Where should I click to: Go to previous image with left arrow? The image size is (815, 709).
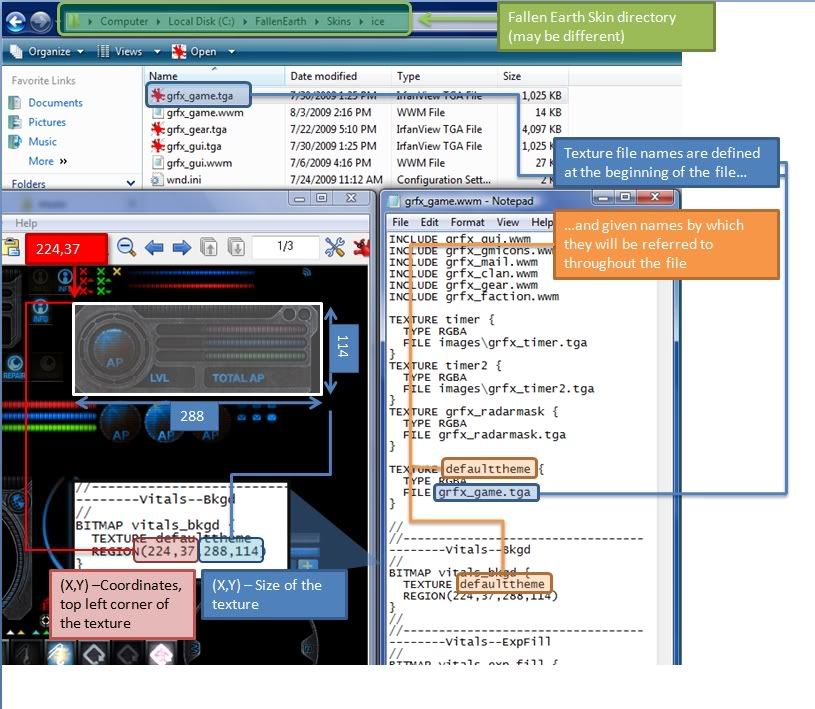tap(154, 247)
